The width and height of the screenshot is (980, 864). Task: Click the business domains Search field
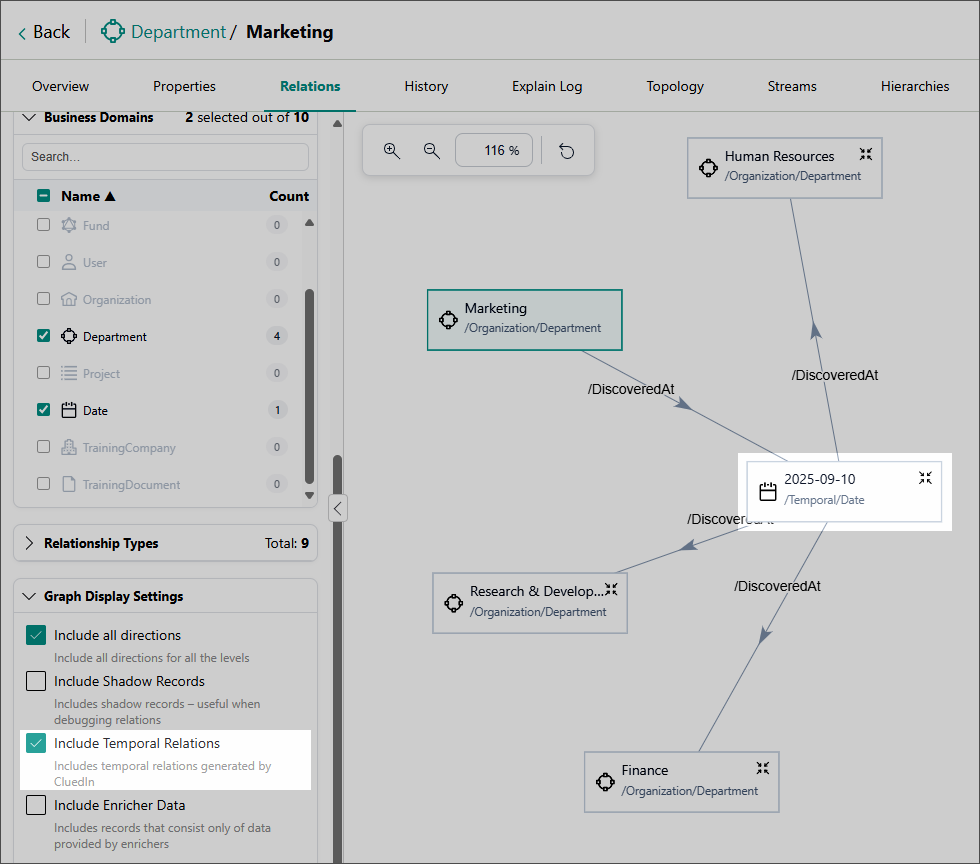point(165,157)
